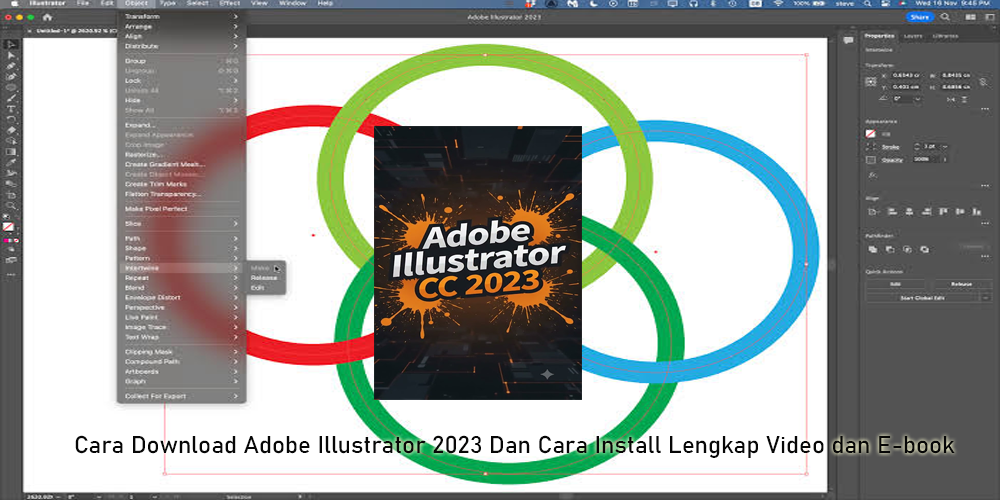Open the Switch Workspace icon

pyautogui.click(x=988, y=17)
